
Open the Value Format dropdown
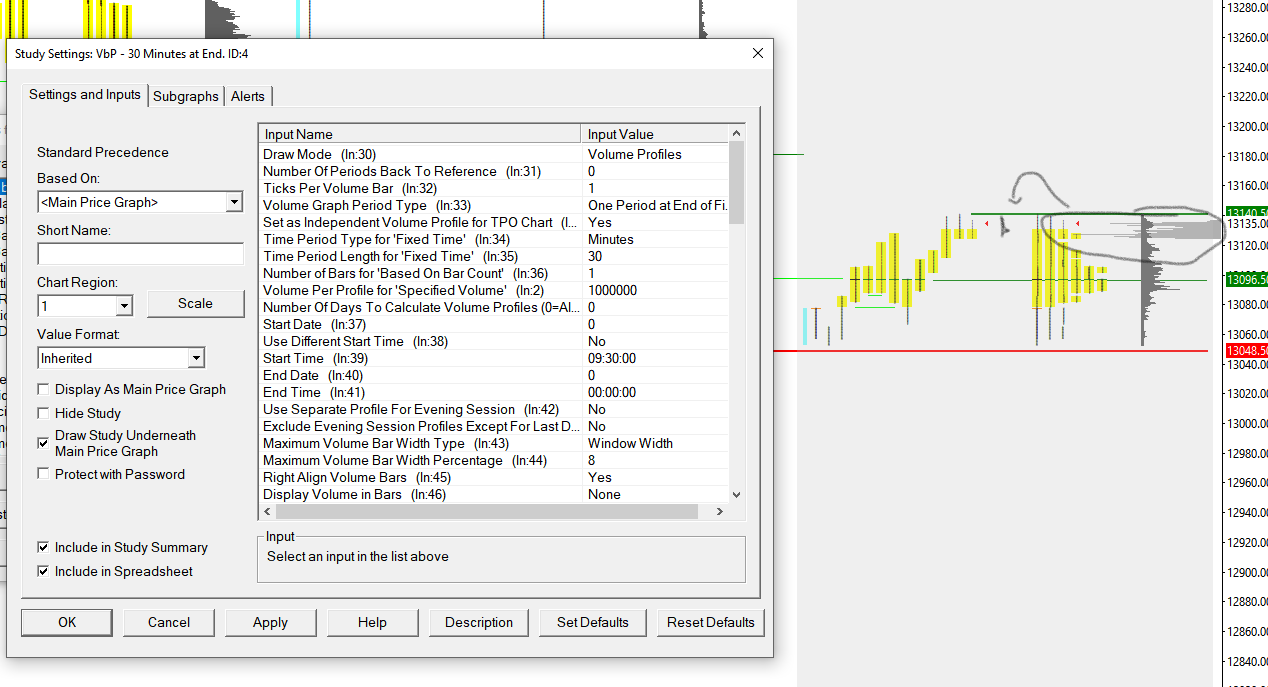click(196, 358)
